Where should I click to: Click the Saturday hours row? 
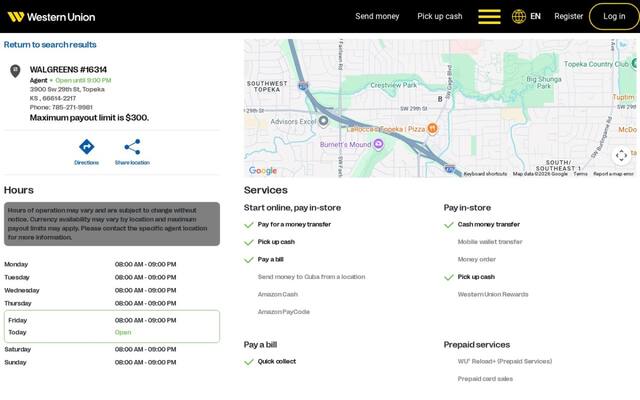pyautogui.click(x=111, y=349)
